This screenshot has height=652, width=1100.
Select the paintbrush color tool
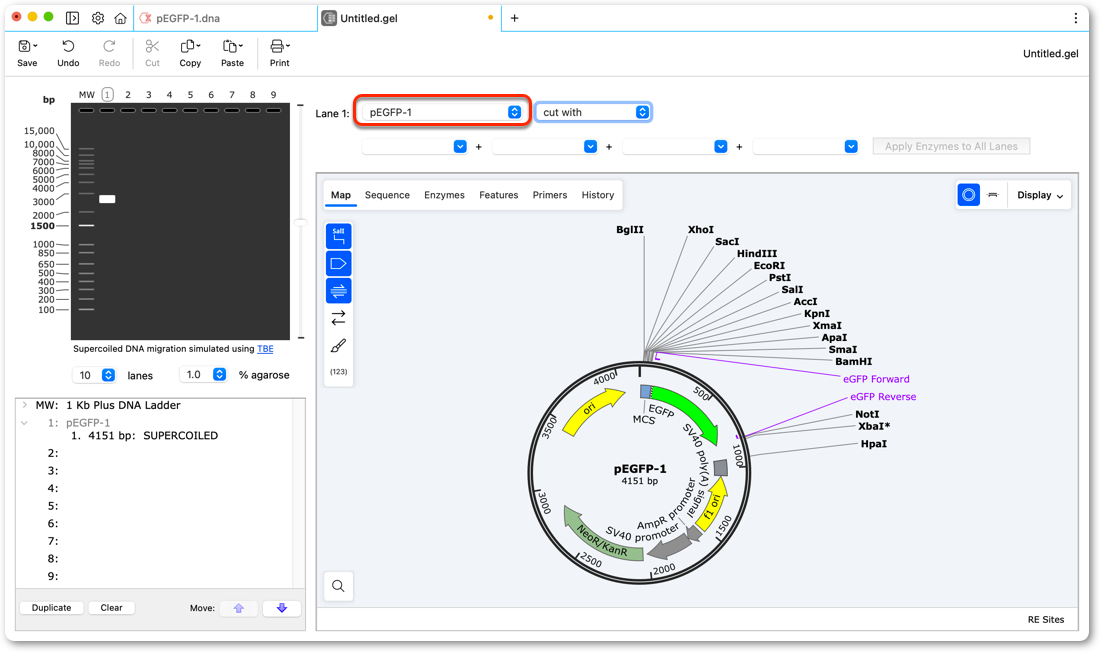click(339, 345)
